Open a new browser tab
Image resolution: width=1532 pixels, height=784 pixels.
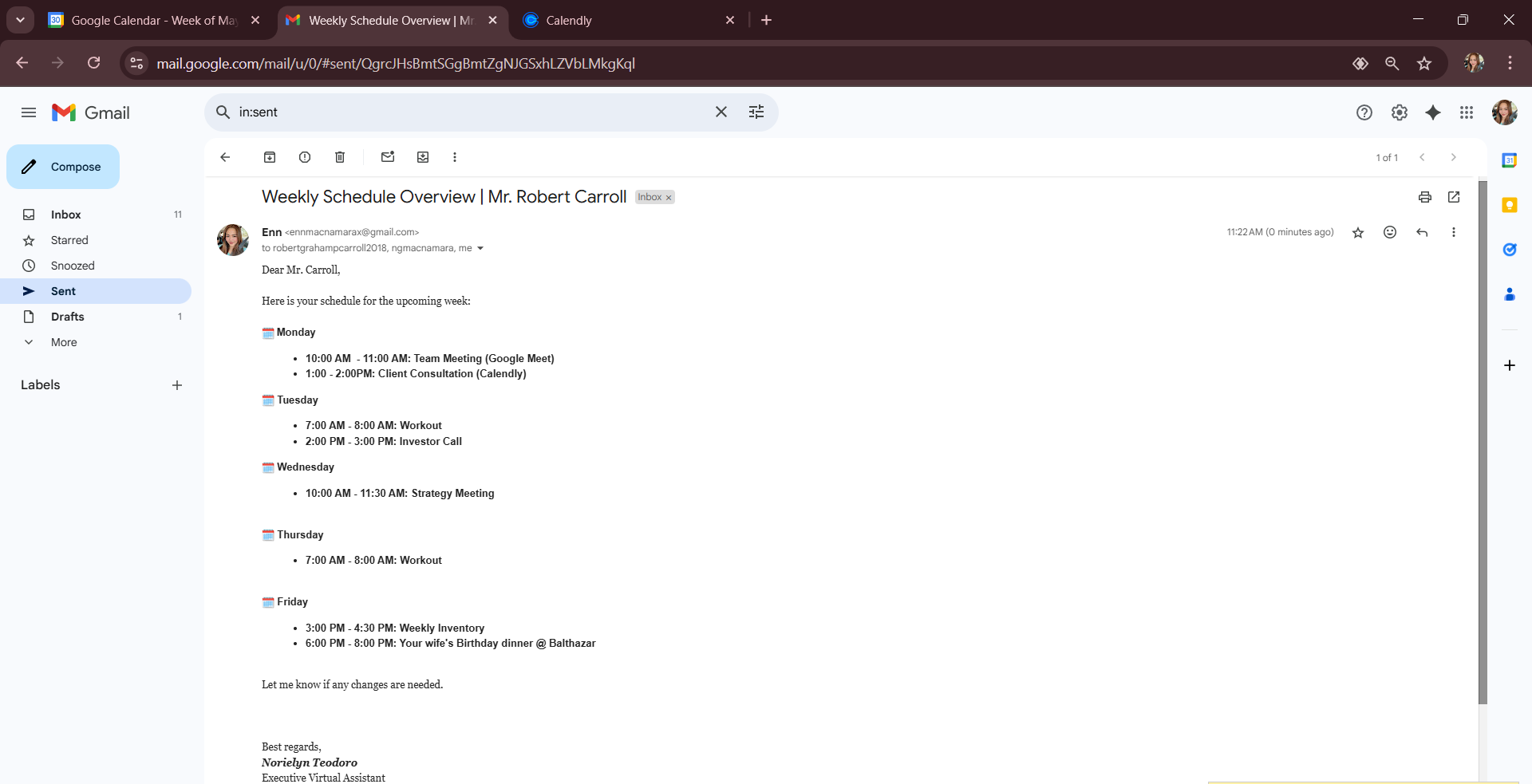click(x=767, y=20)
